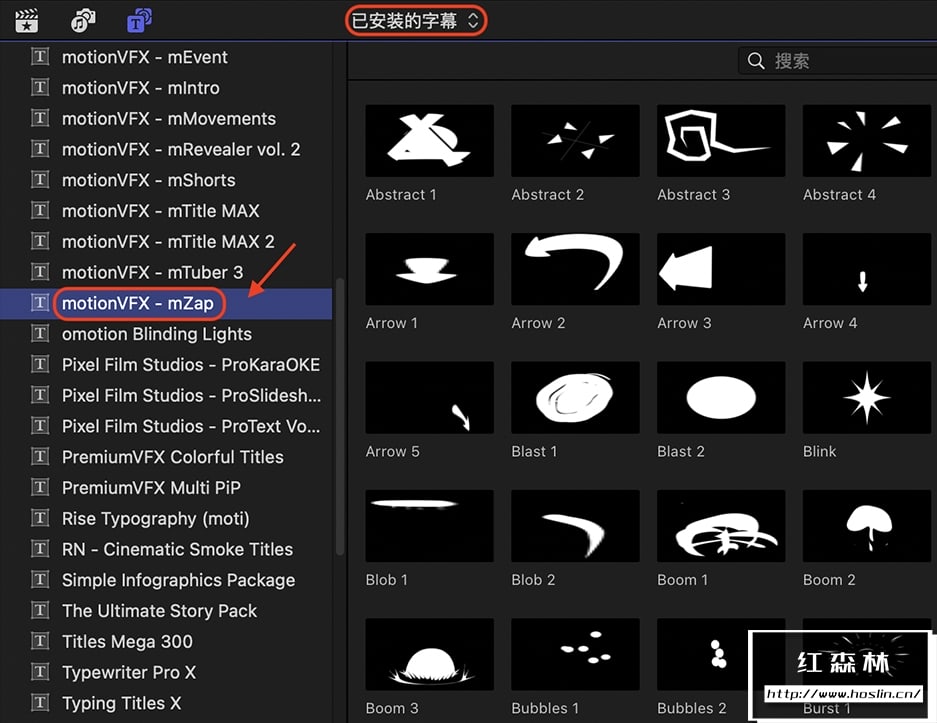
Task: Select the Boom 1 title thumbnail
Action: pyautogui.click(x=721, y=526)
